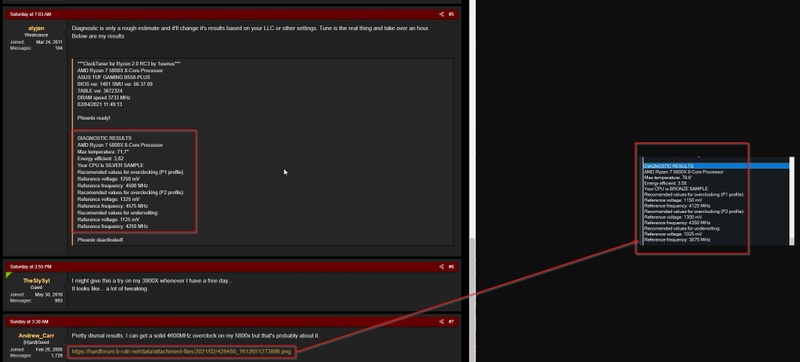Click the forum page vertical scrollbar
The image size is (800, 362).
472,181
